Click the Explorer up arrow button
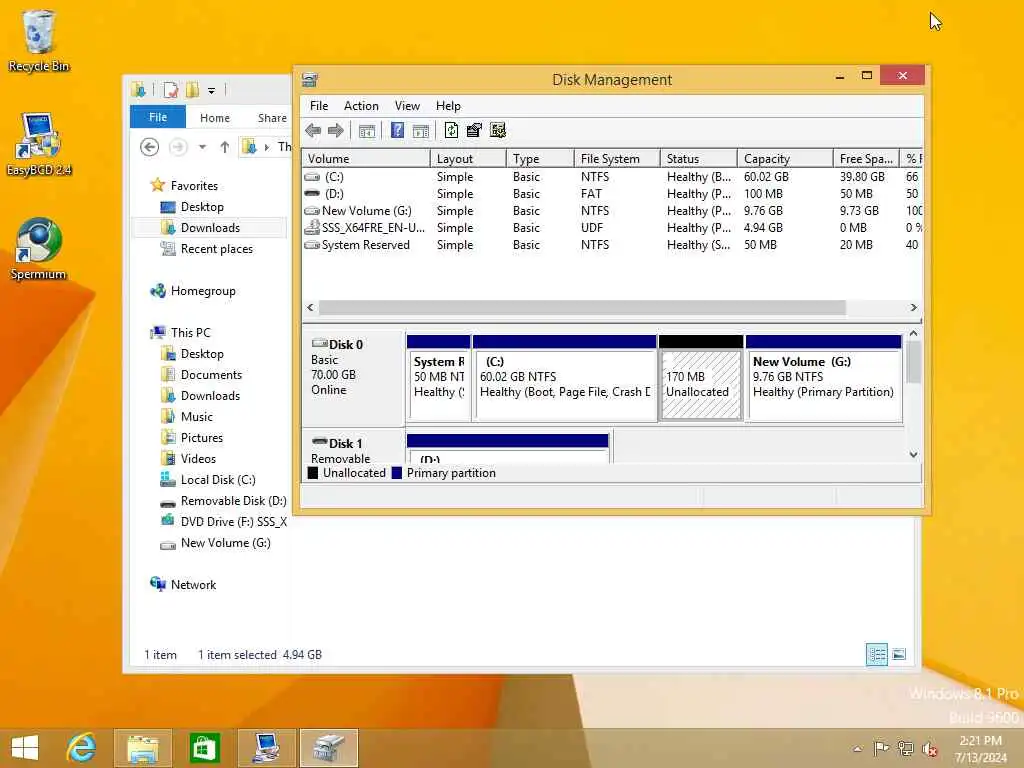 (x=225, y=147)
